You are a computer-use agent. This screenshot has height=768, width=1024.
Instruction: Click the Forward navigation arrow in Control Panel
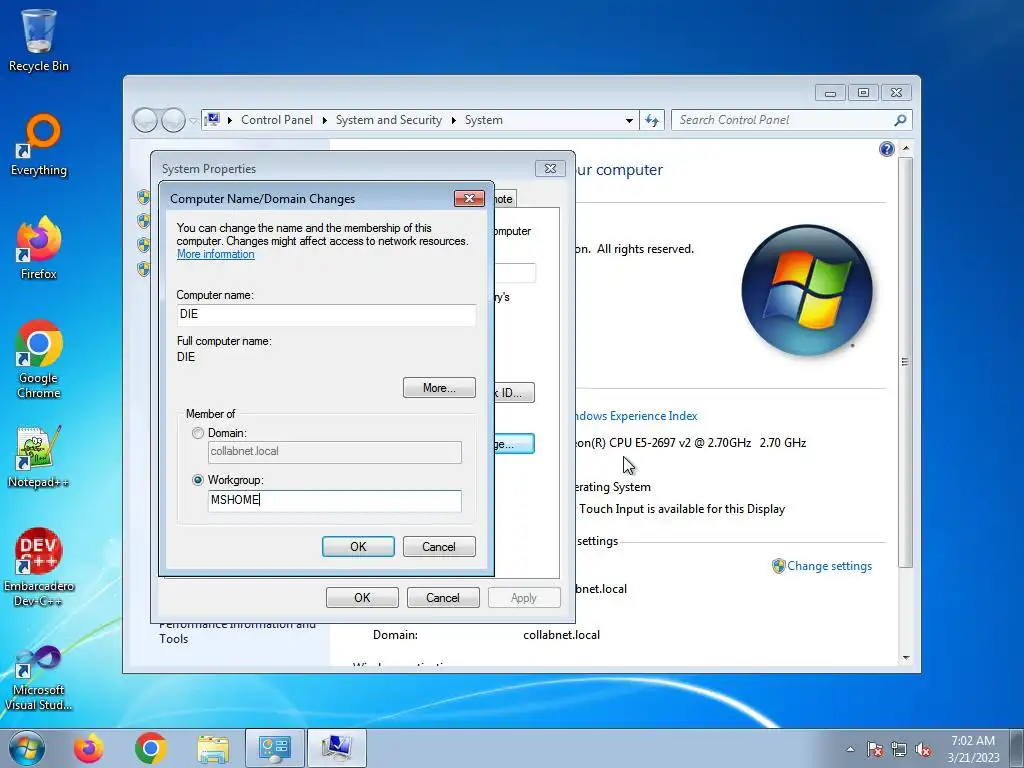coord(173,120)
